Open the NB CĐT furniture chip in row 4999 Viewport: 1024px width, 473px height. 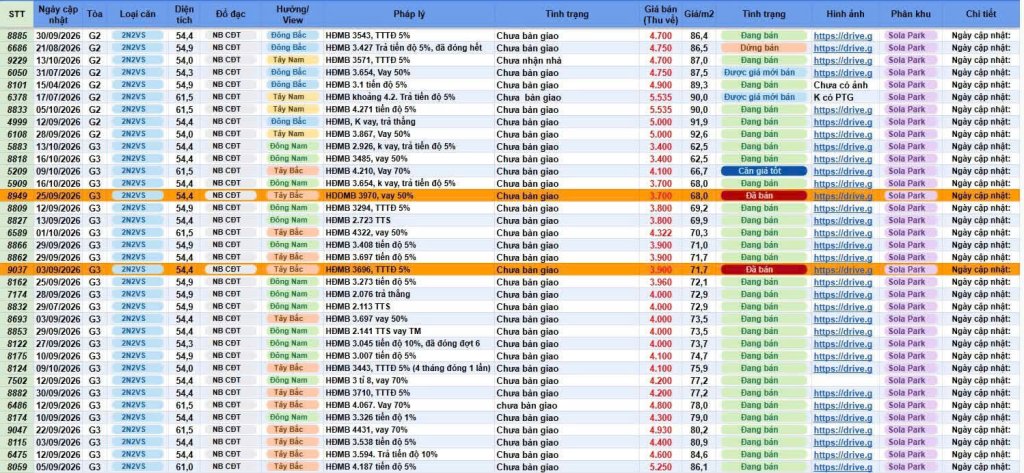point(231,122)
